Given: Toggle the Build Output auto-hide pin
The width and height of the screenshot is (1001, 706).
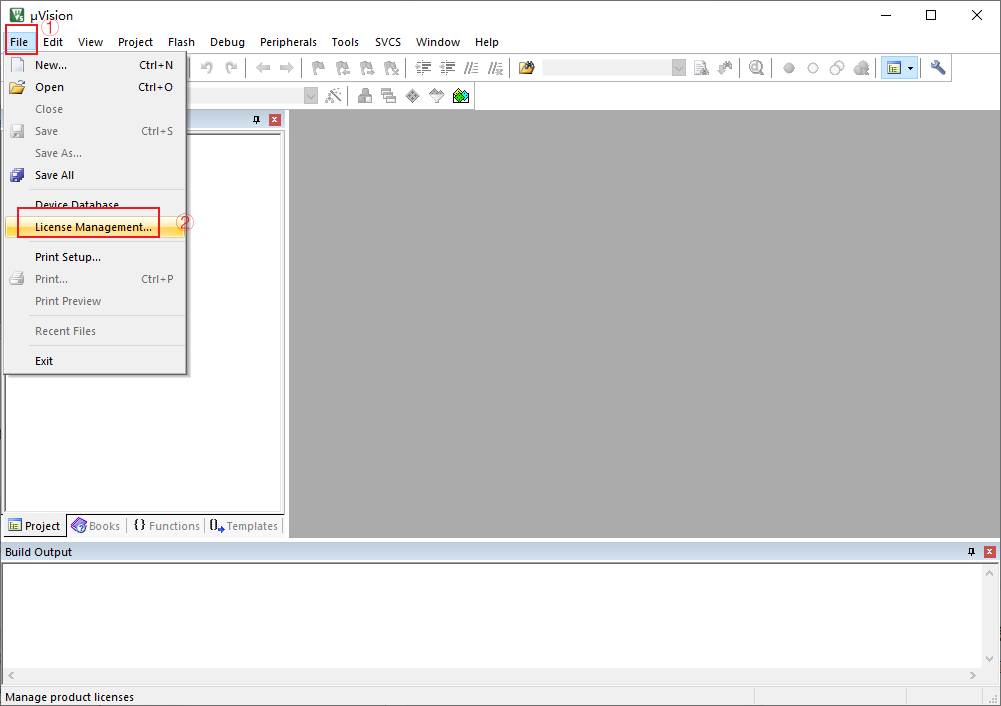Looking at the screenshot, I should pyautogui.click(x=971, y=552).
